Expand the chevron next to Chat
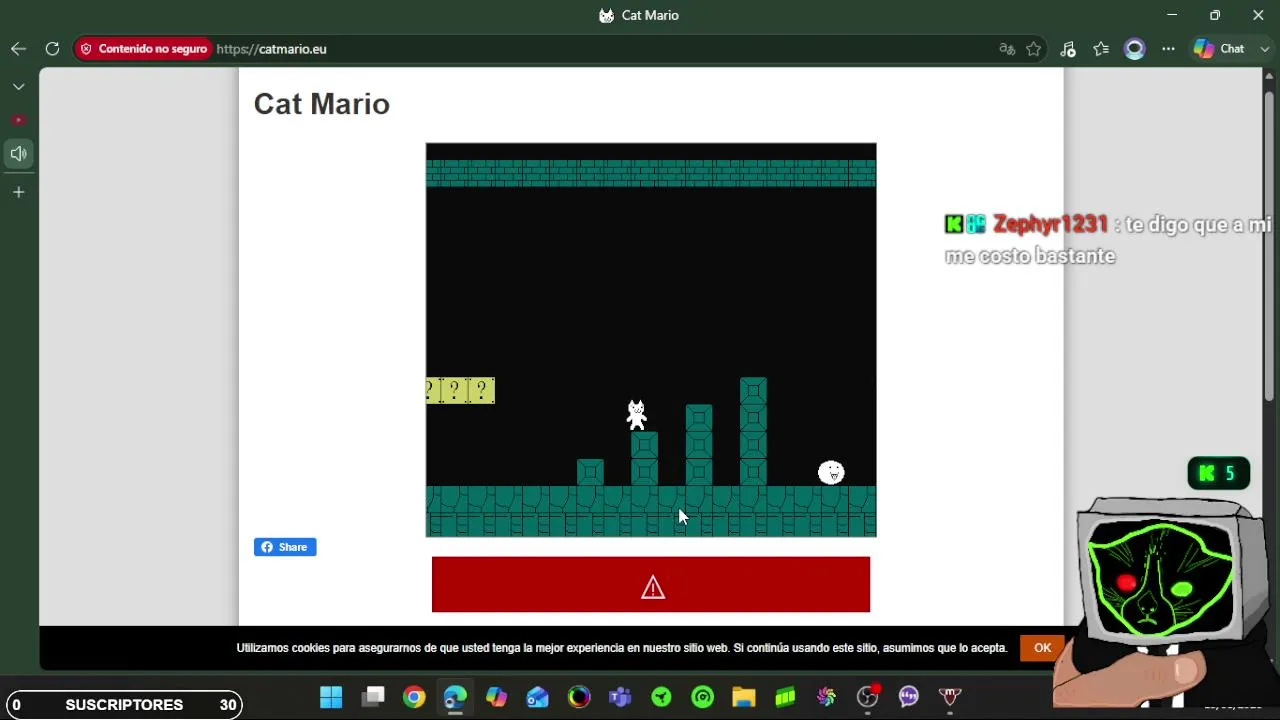 tap(1265, 49)
